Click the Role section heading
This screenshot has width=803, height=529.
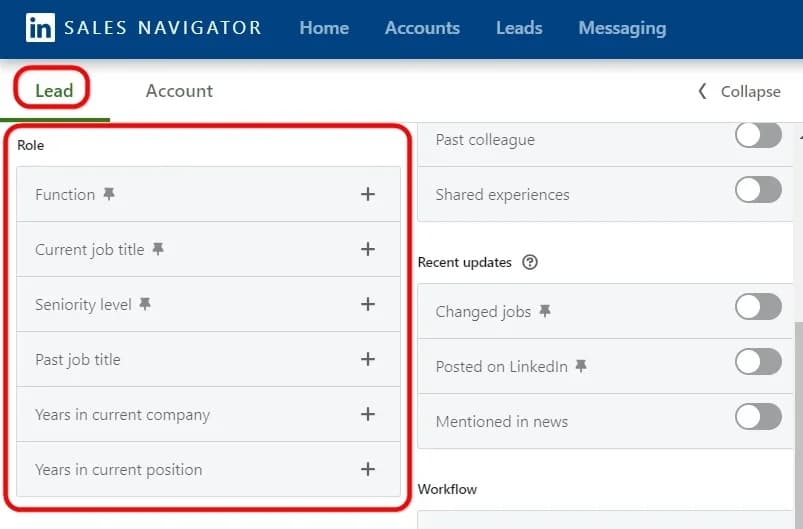tap(31, 145)
